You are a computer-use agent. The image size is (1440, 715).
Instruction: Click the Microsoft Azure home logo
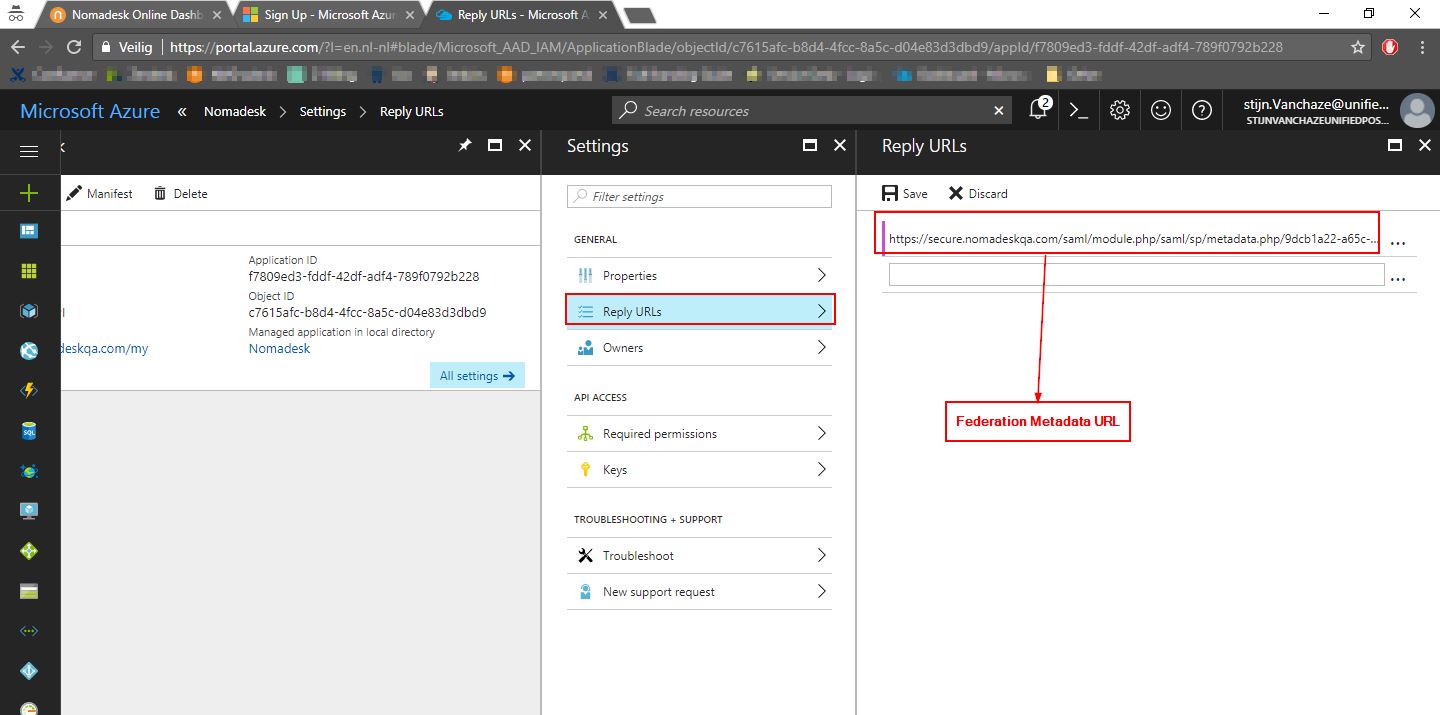point(90,111)
